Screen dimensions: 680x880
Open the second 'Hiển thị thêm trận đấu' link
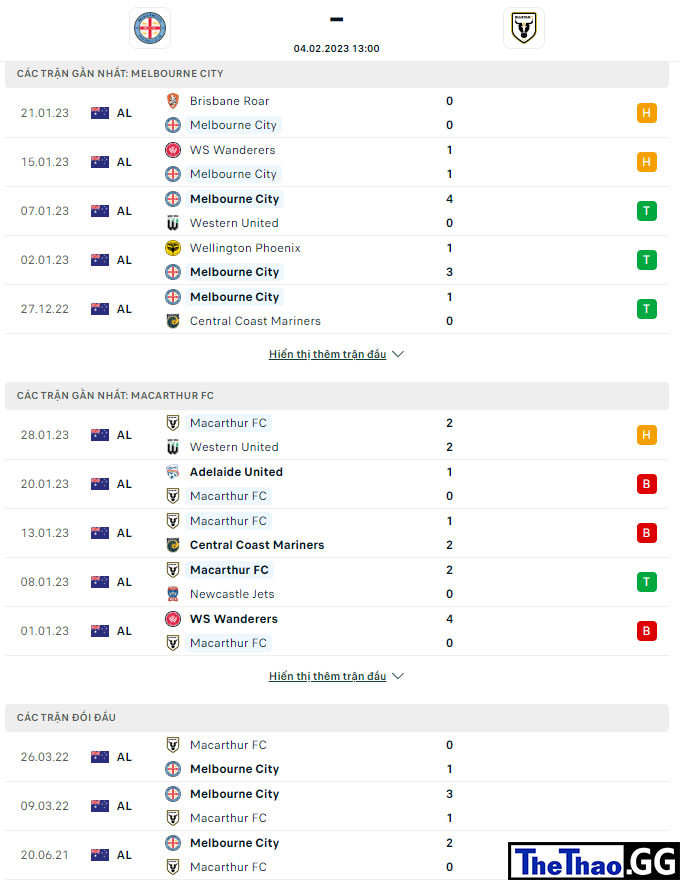[x=328, y=676]
